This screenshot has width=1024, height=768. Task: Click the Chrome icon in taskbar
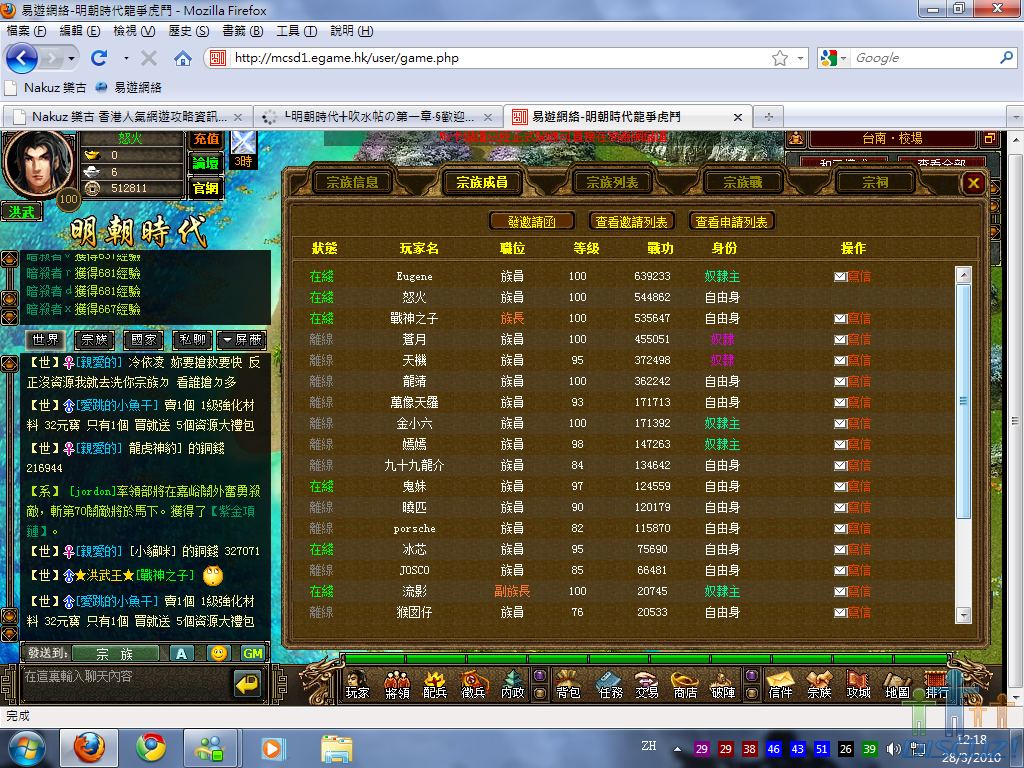pyautogui.click(x=151, y=748)
